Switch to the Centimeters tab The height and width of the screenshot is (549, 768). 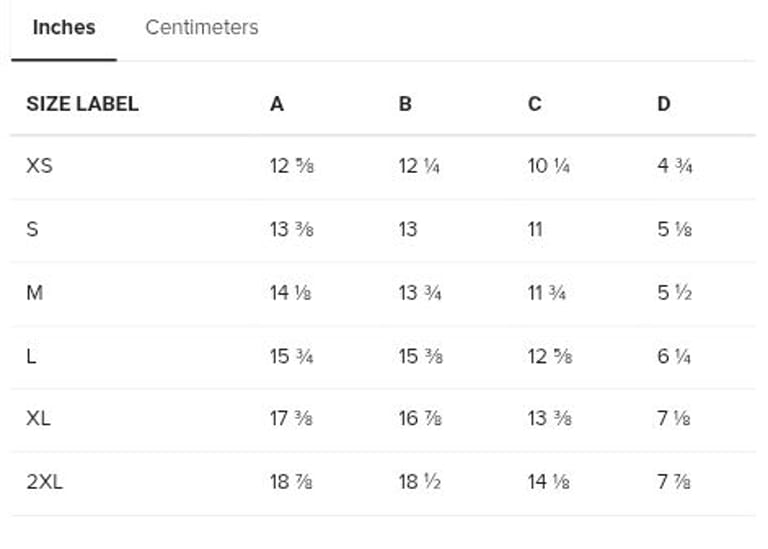pyautogui.click(x=201, y=28)
